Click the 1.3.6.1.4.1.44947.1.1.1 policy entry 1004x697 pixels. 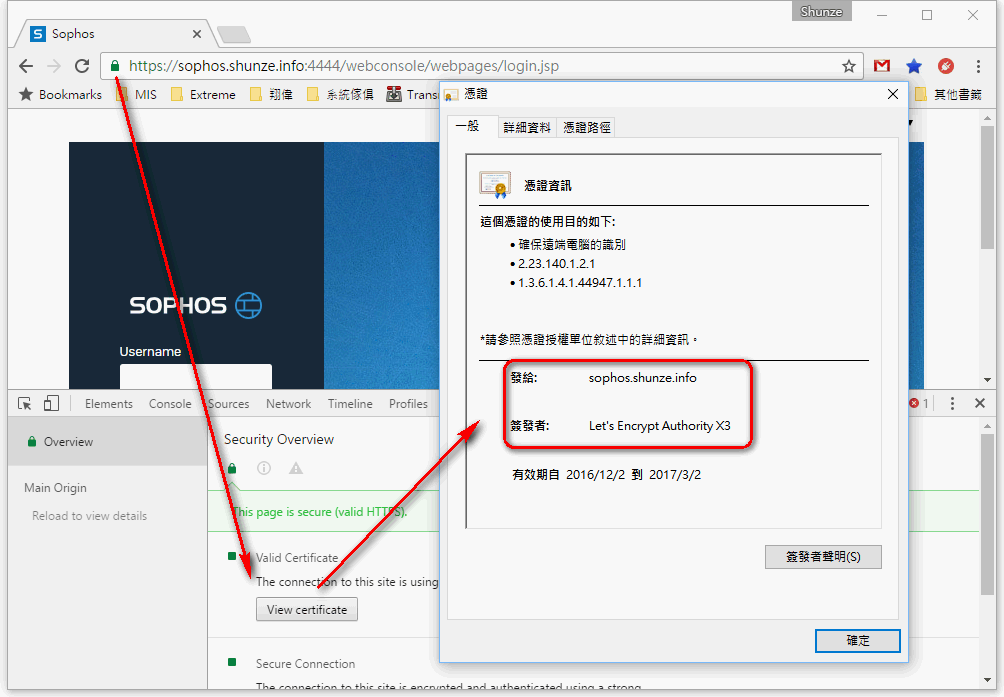pos(580,283)
